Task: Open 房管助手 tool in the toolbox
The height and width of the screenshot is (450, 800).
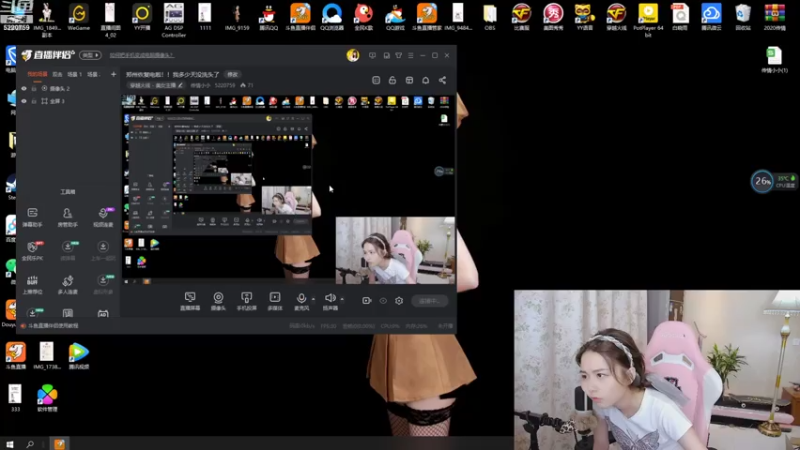Action: click(x=67, y=217)
